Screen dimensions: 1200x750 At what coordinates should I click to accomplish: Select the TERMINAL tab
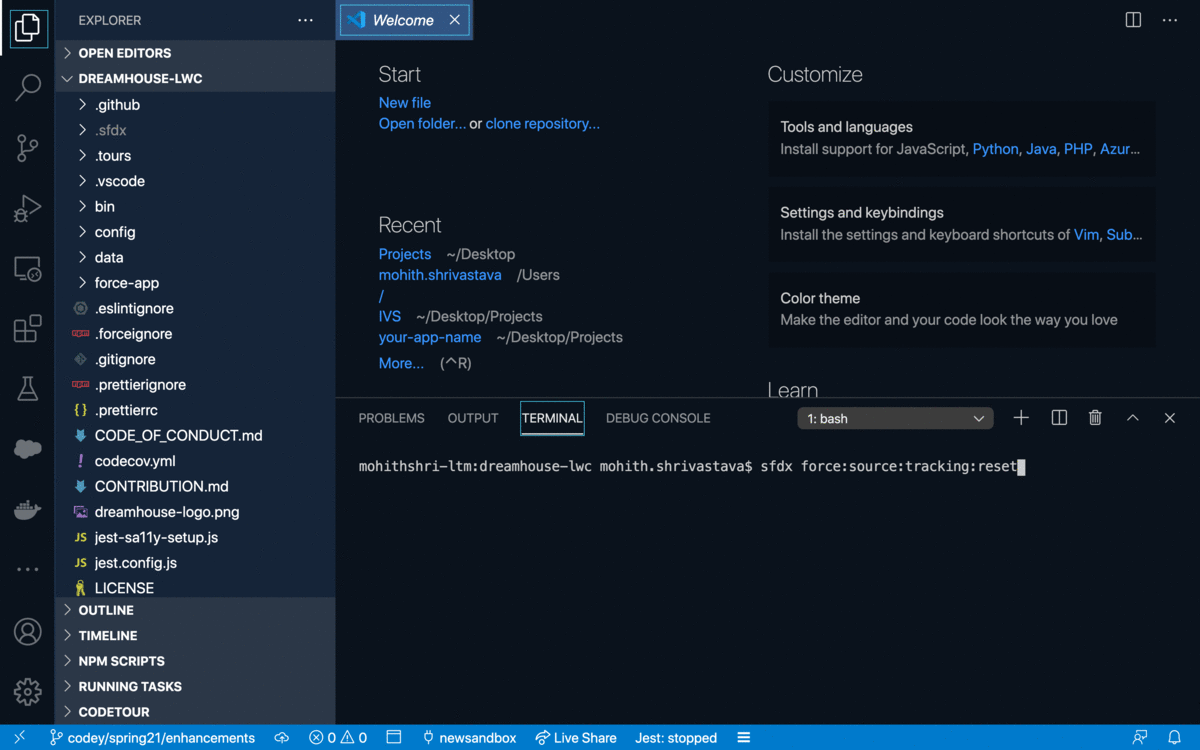[552, 418]
